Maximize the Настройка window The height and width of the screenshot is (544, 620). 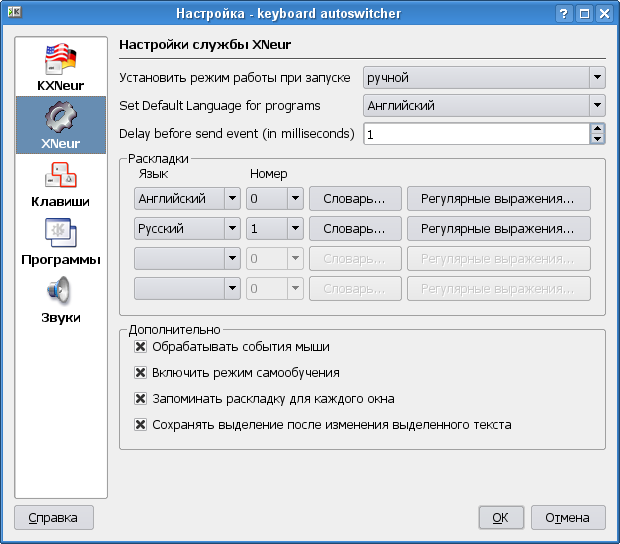click(x=584, y=14)
